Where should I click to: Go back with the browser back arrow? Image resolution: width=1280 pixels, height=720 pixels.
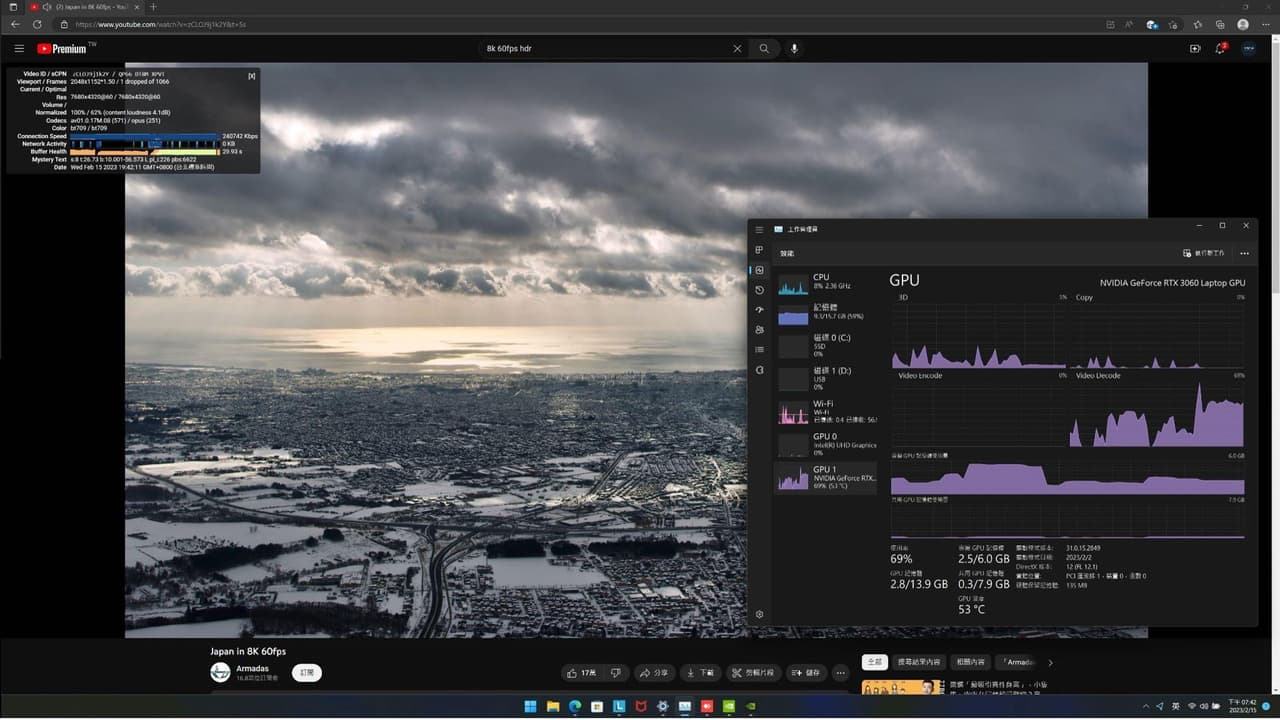coord(14,24)
